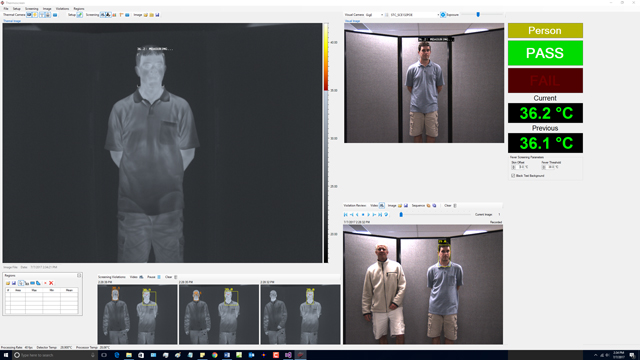
Task: Click the previous temperature 36.1 °C readout
Action: (x=545, y=143)
